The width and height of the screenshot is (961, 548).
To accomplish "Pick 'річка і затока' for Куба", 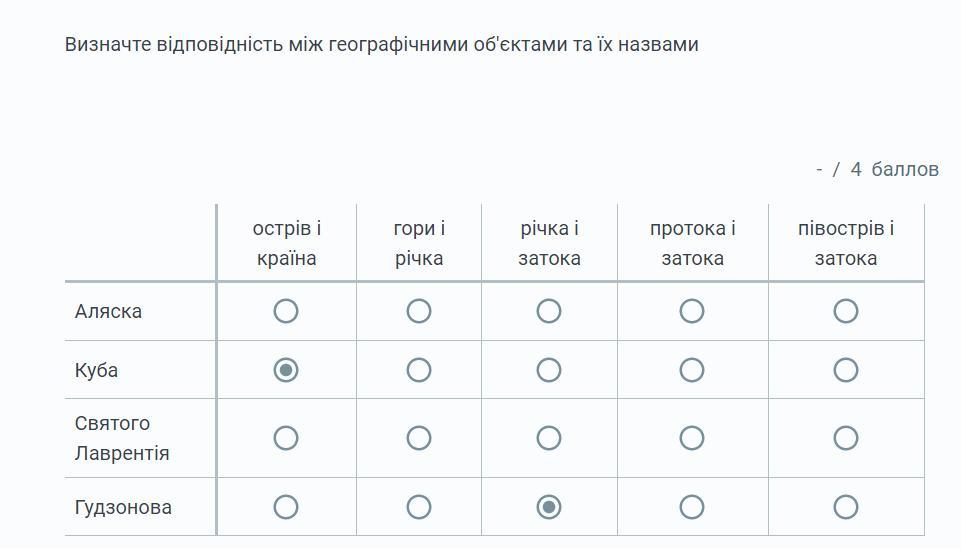I will click(549, 370).
